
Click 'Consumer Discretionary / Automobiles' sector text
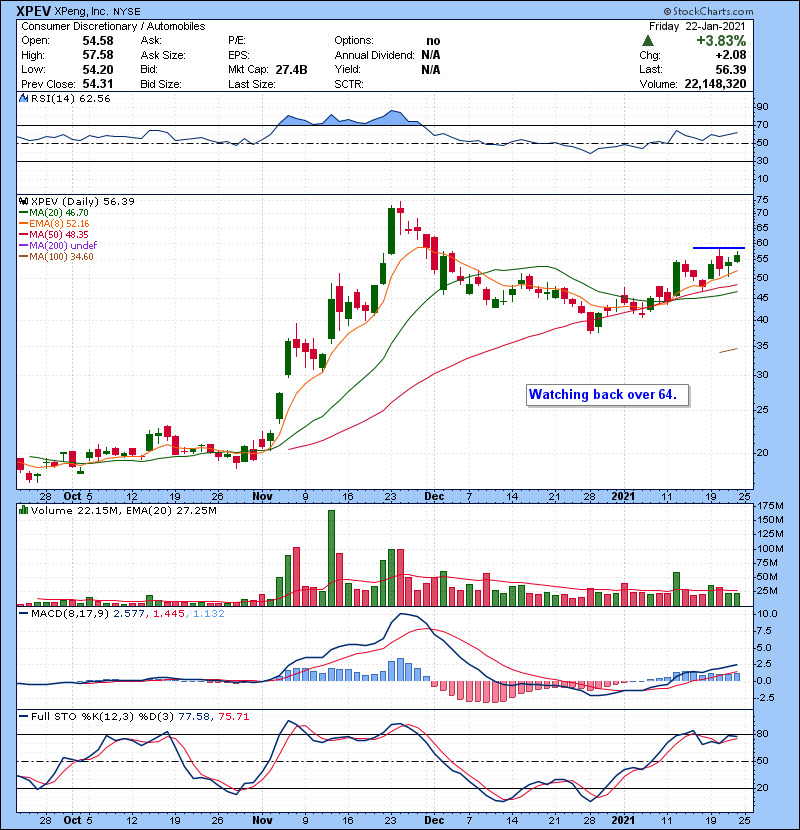click(113, 26)
